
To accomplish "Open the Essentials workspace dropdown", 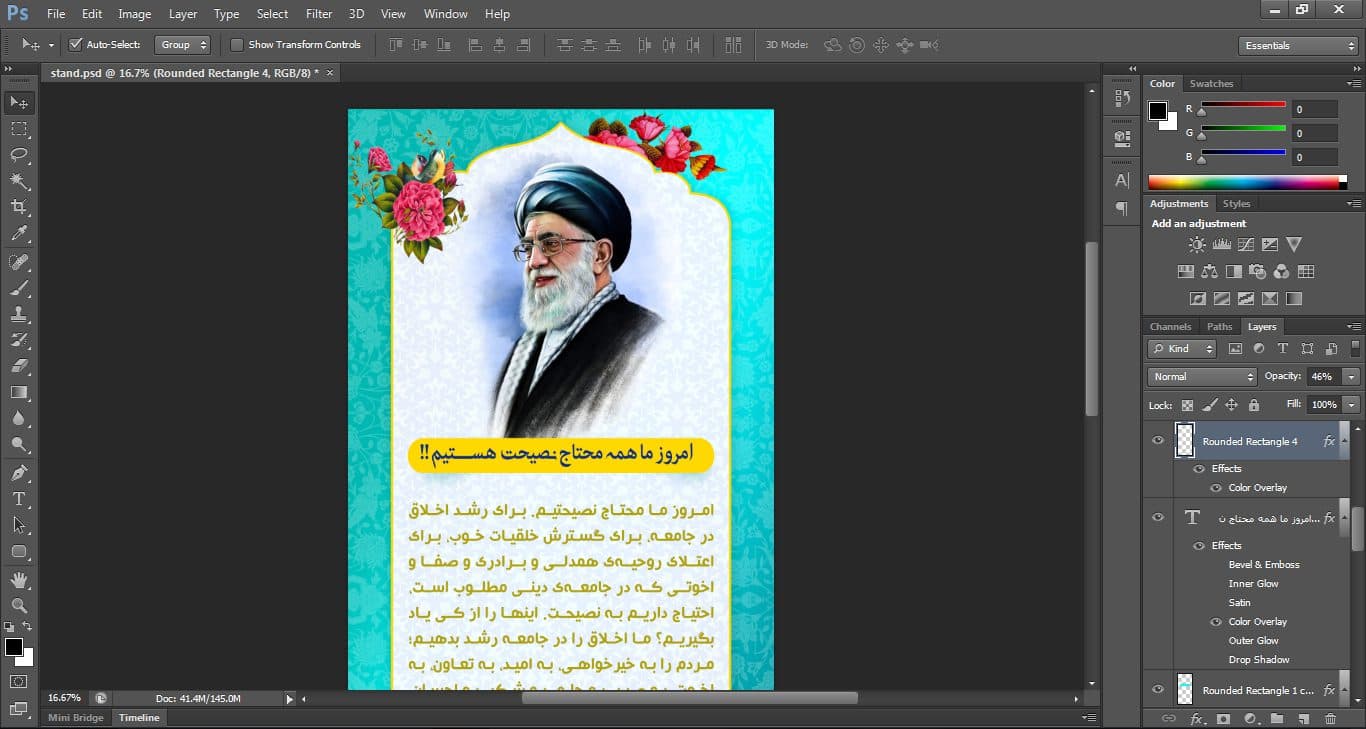I will 1297,46.
